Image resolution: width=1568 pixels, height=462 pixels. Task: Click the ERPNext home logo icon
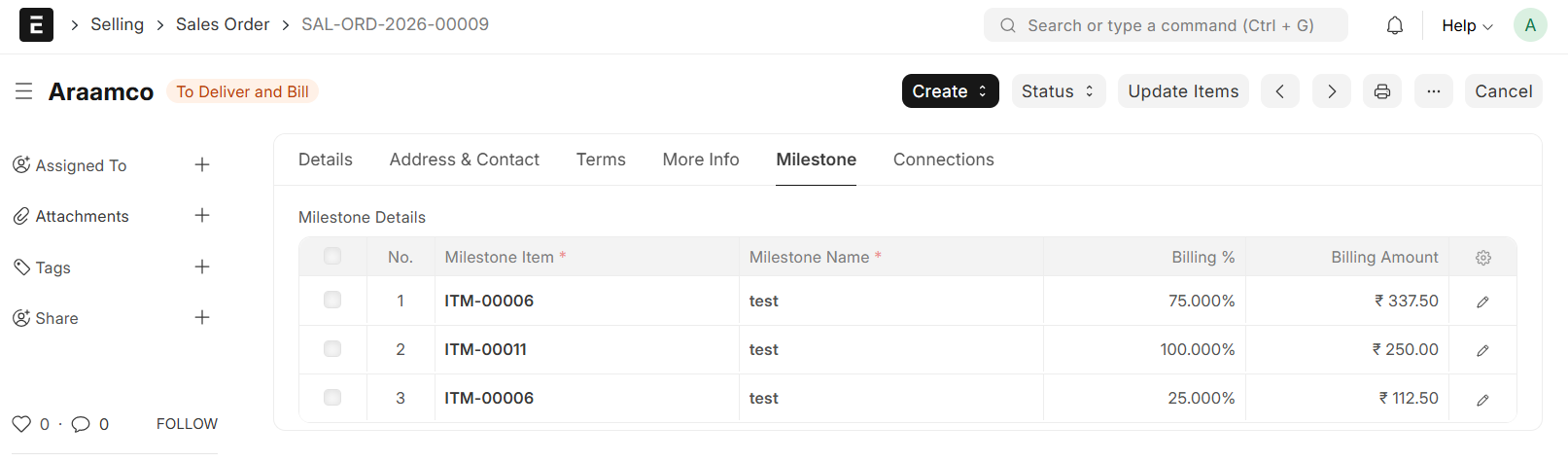pyautogui.click(x=36, y=25)
